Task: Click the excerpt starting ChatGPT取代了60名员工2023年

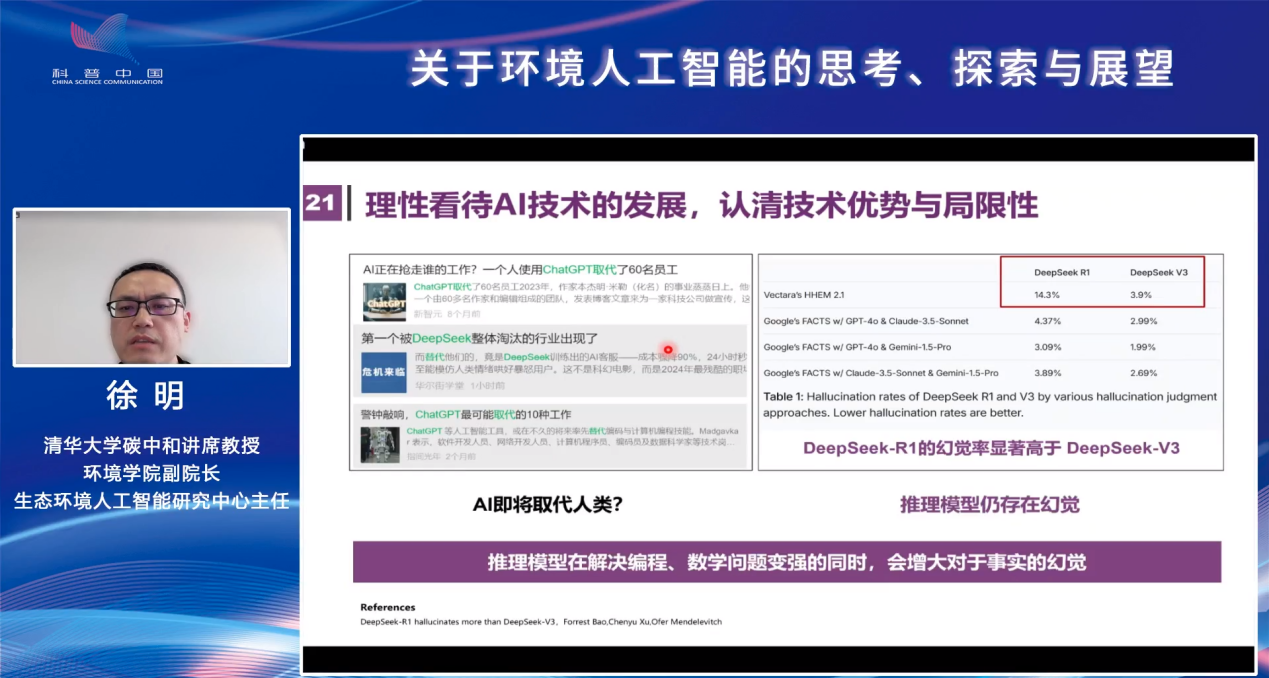Action: point(581,293)
